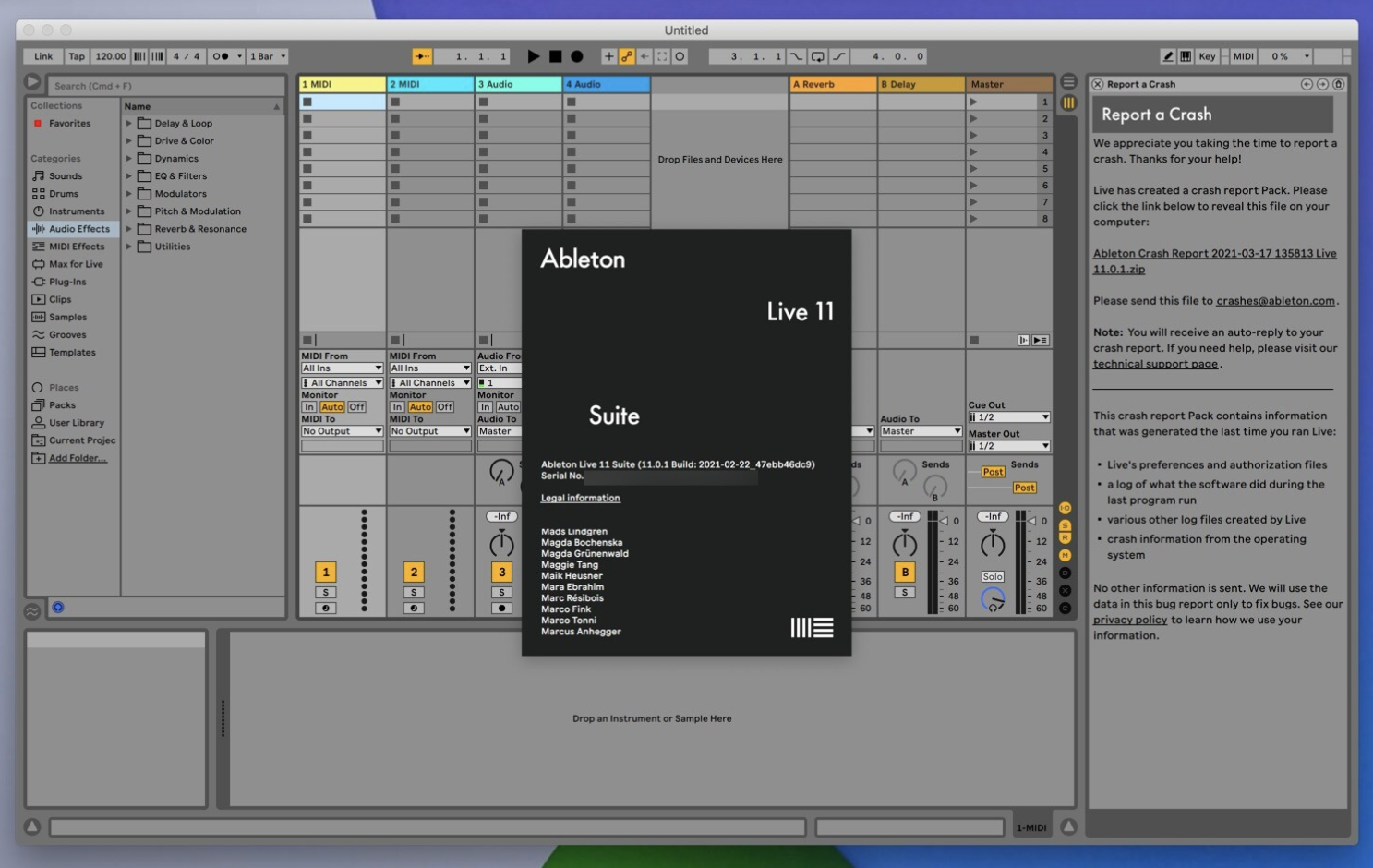Open the MIDI From dropdown on track 1
The width and height of the screenshot is (1373, 868).
pos(342,368)
